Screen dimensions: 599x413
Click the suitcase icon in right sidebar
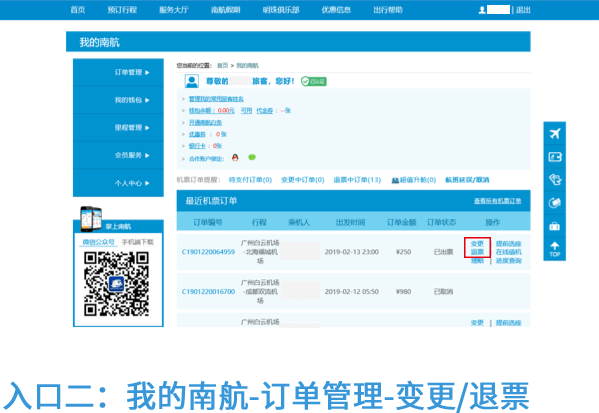click(555, 227)
